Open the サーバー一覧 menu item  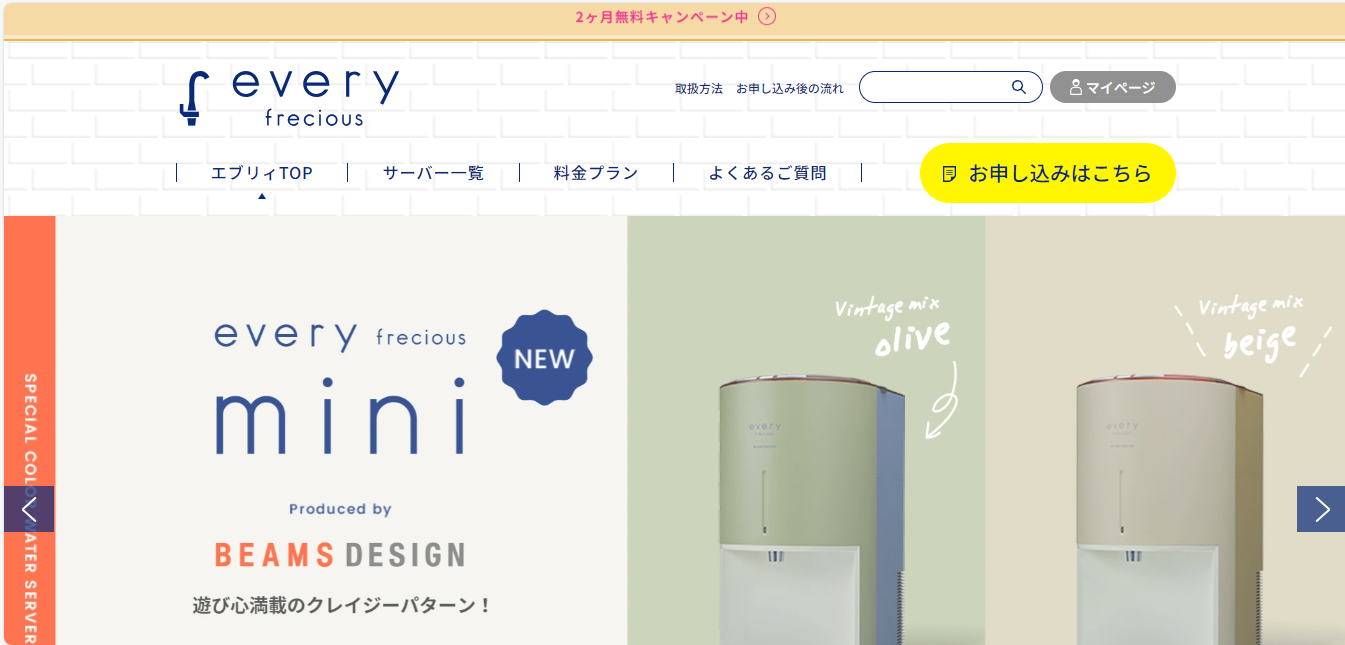[433, 173]
